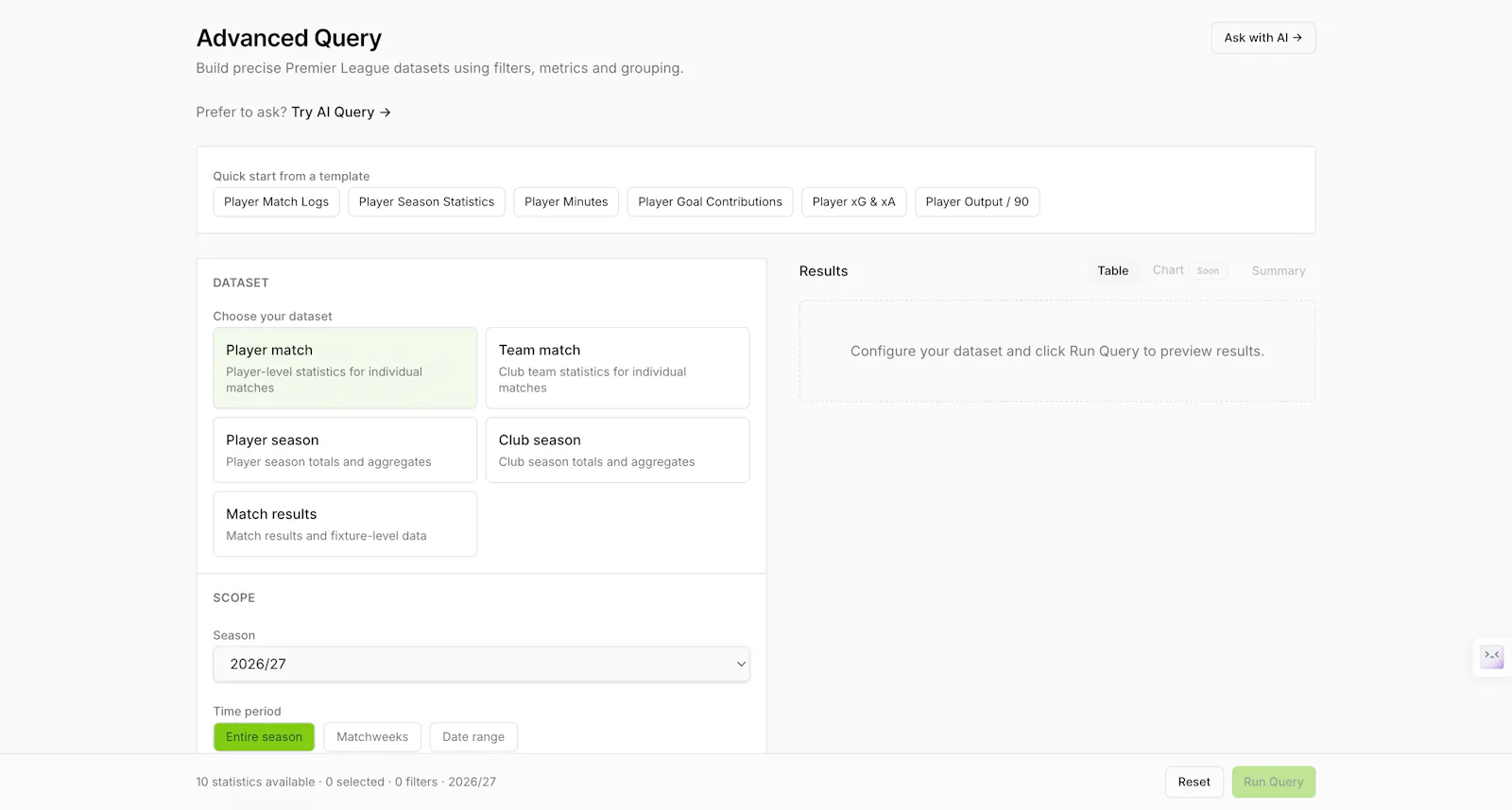Click the Advanced Query heading
The image size is (1512, 810).
click(289, 38)
